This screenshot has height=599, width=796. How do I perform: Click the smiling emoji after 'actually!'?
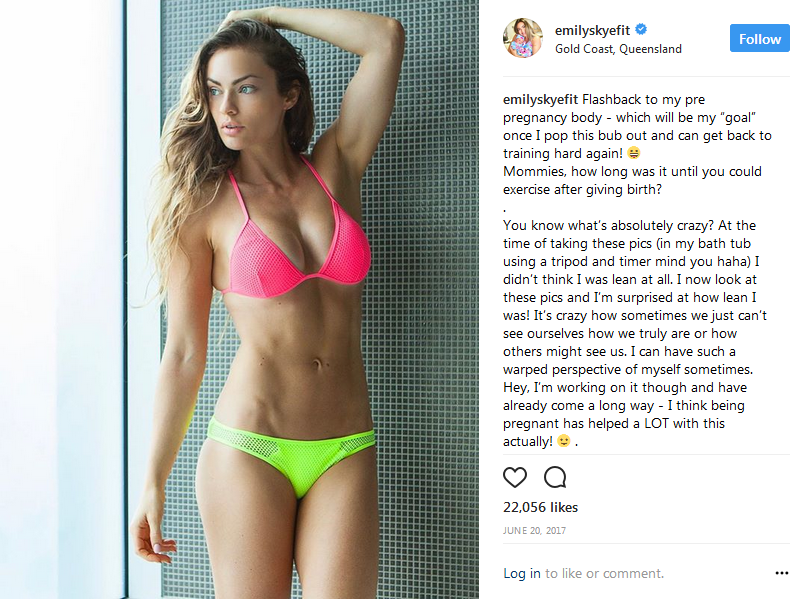564,441
